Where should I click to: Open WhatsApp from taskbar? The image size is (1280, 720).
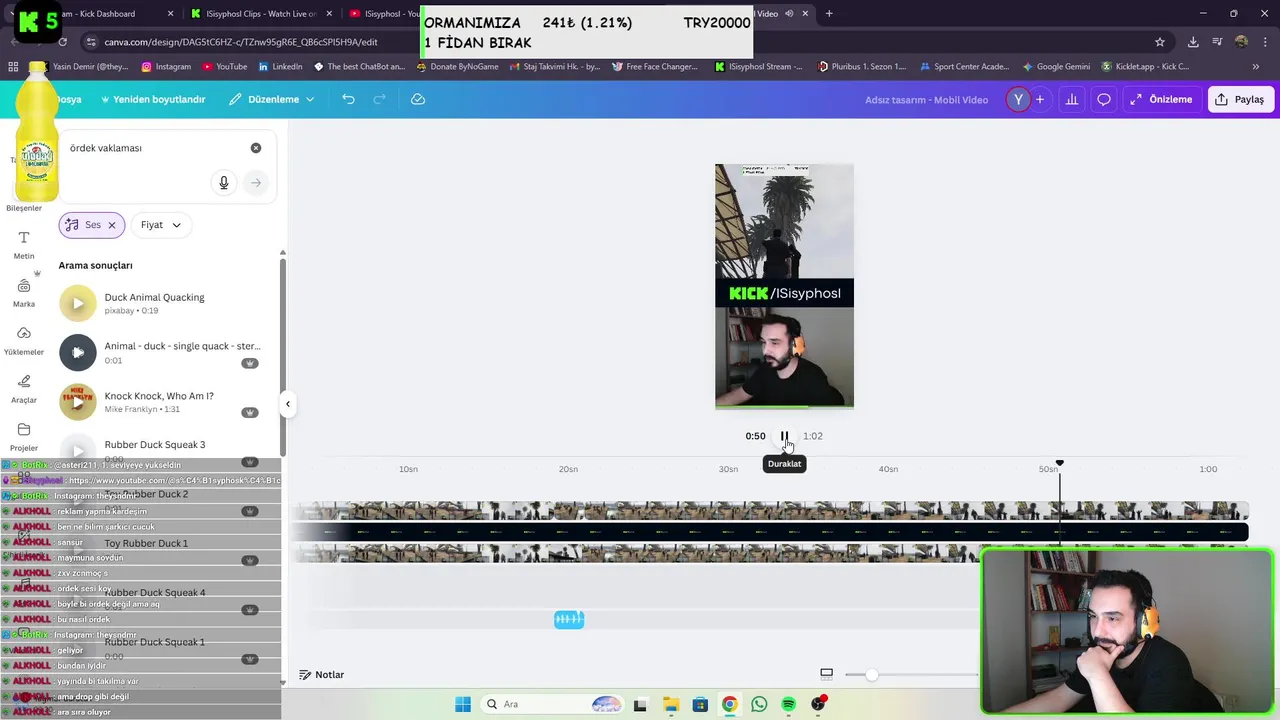(759, 705)
